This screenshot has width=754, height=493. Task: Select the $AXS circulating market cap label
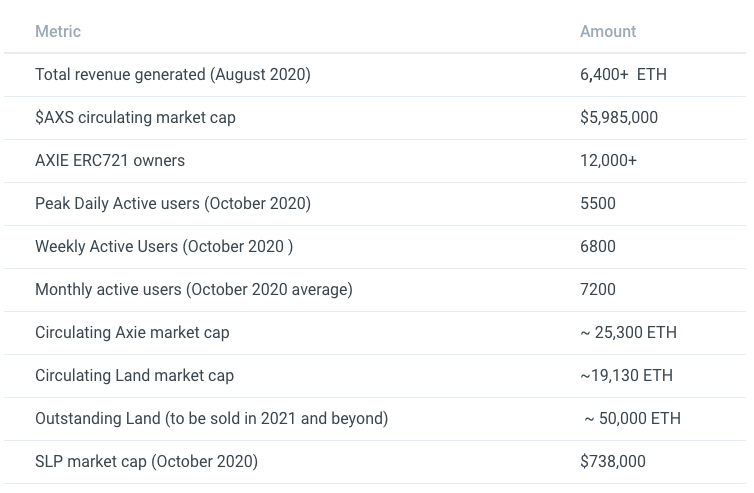pos(135,118)
